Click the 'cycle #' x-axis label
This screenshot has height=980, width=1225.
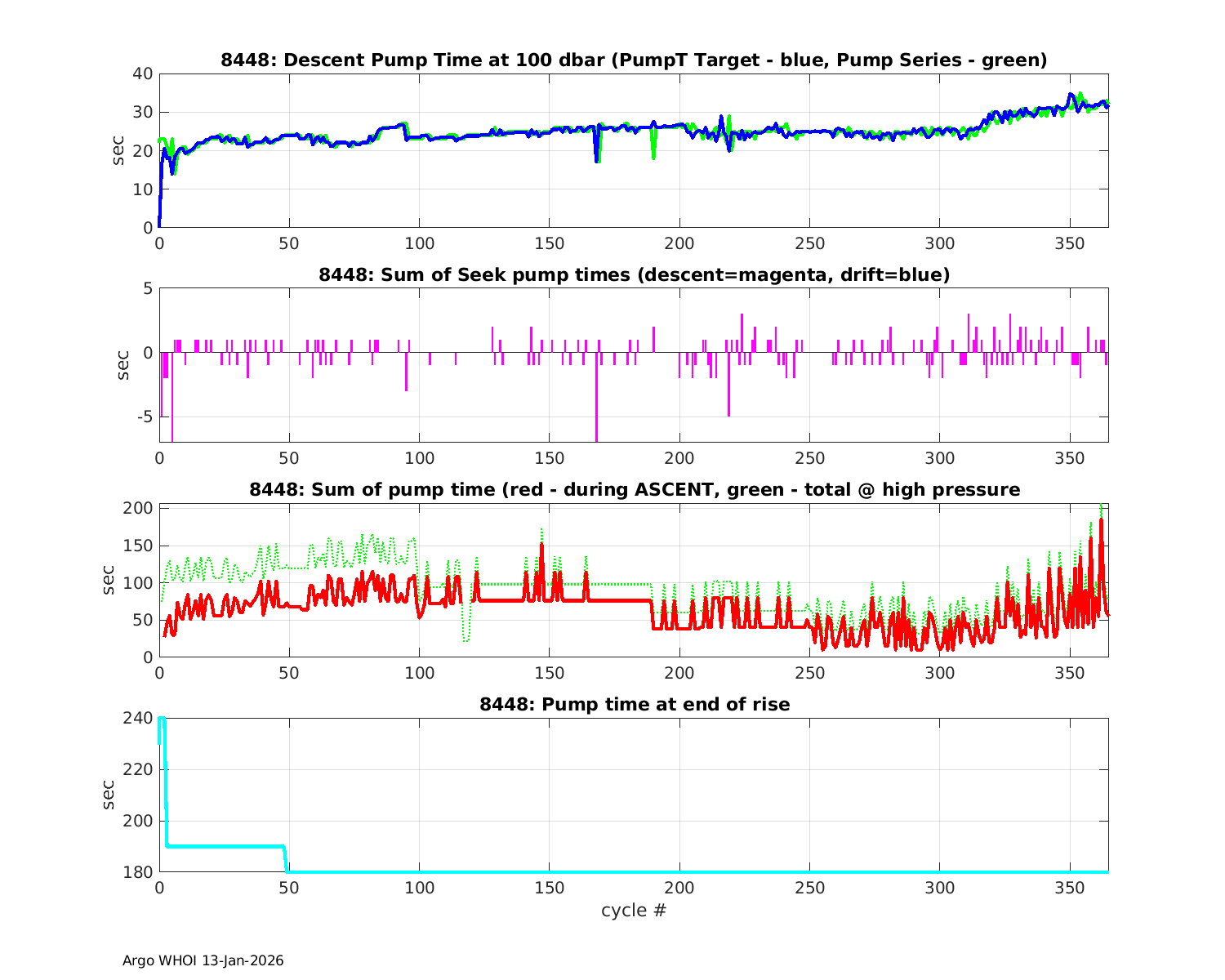click(x=634, y=910)
